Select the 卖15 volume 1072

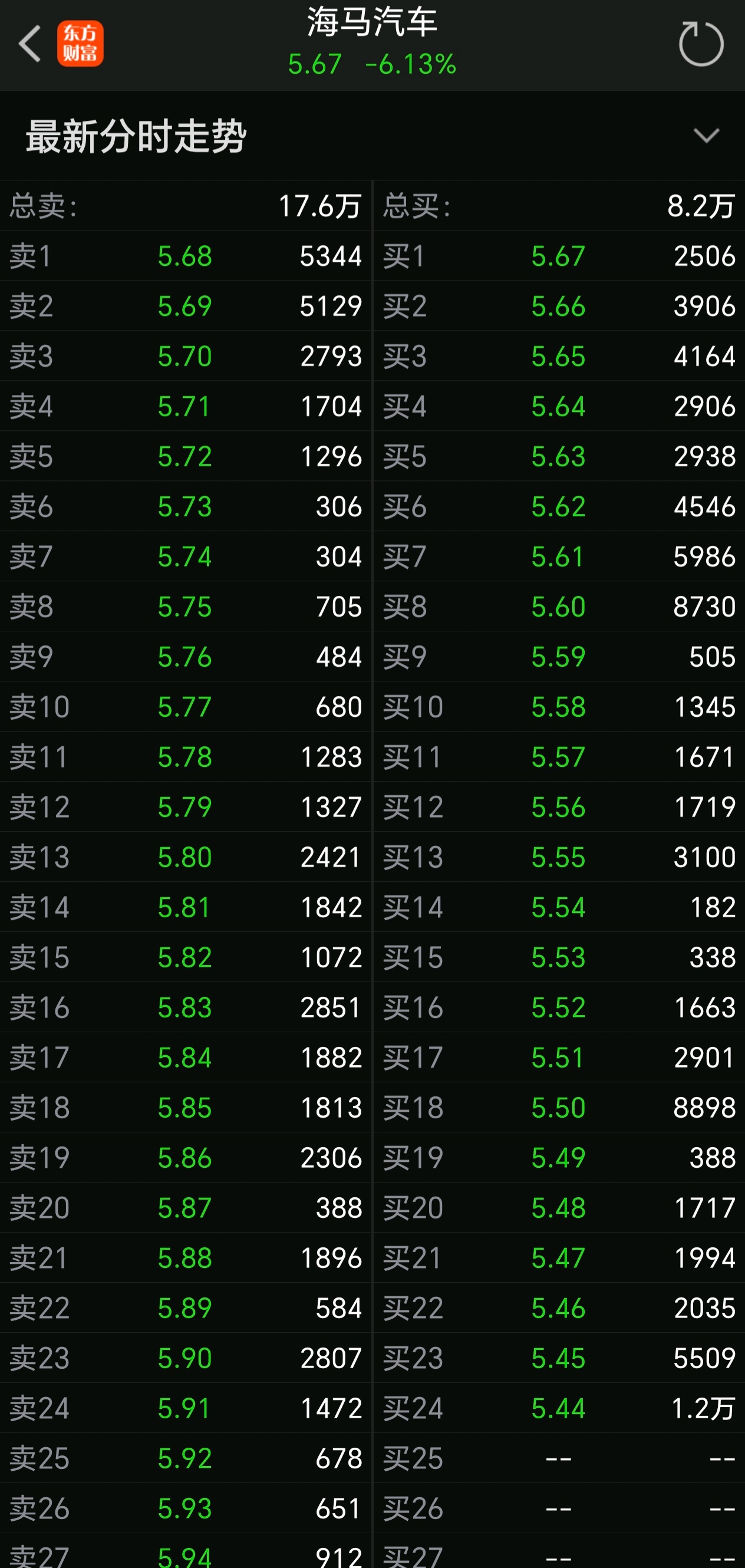(x=331, y=957)
